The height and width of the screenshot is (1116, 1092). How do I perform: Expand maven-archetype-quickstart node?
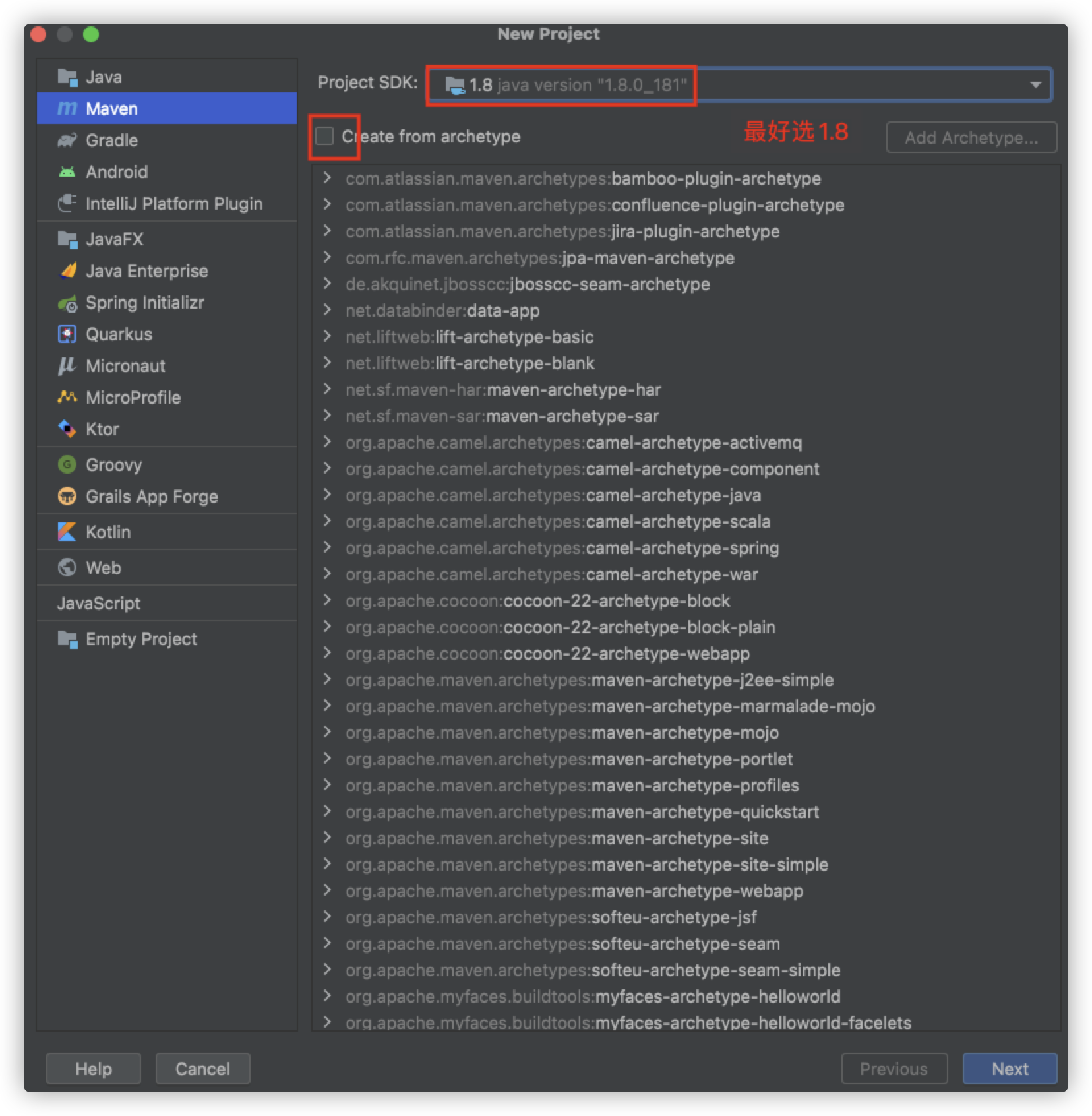327,811
